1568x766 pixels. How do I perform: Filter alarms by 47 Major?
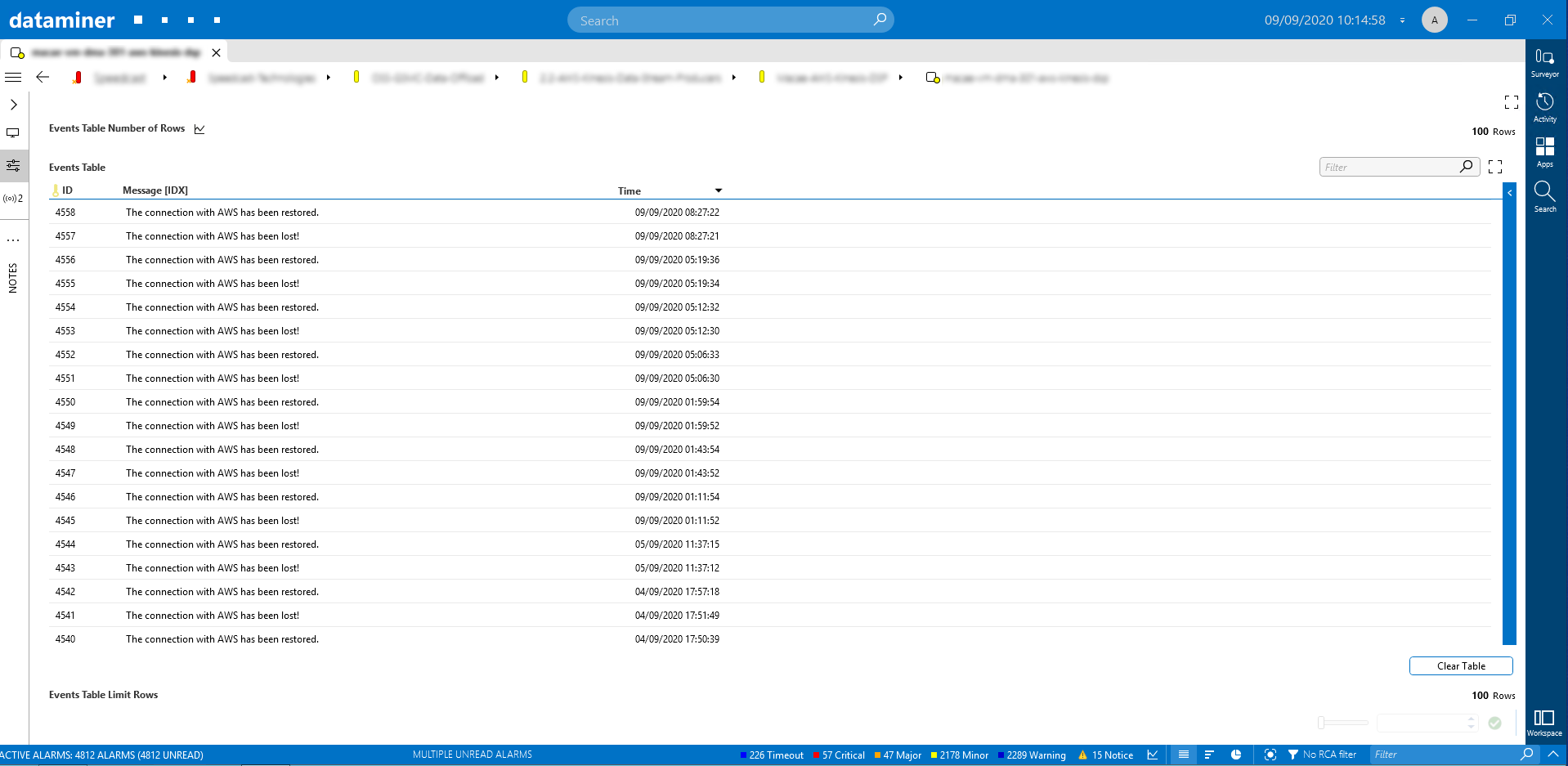(898, 755)
